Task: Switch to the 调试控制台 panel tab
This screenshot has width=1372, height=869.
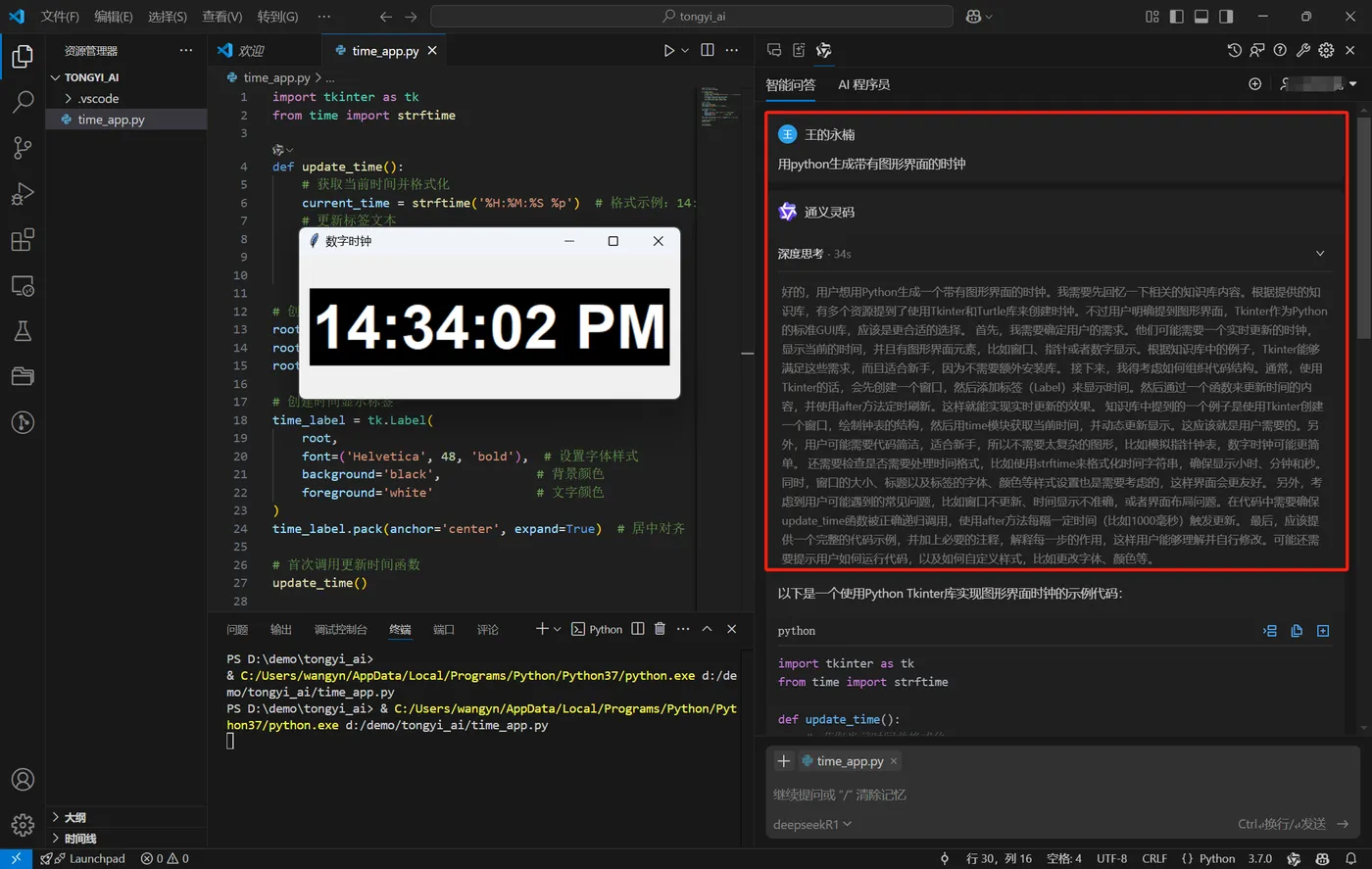Action: pos(340,629)
